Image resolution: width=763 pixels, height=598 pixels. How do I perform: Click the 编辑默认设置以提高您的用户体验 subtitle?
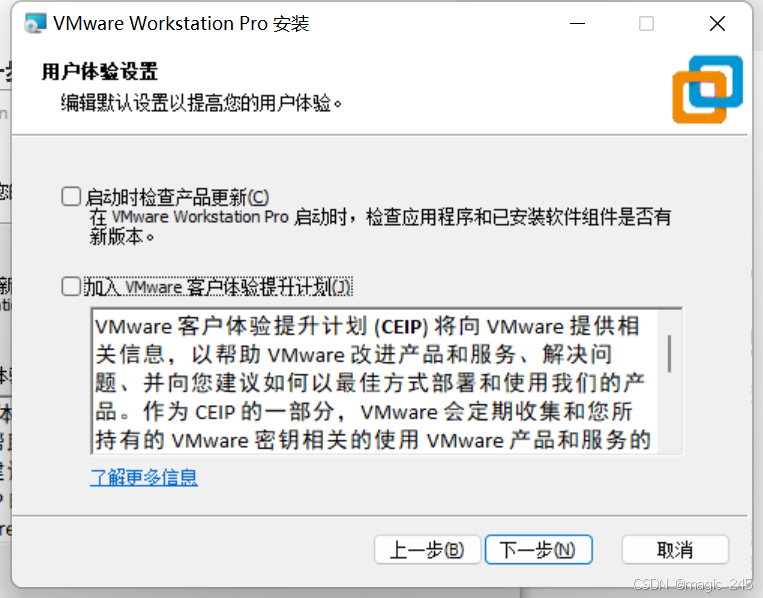click(201, 103)
